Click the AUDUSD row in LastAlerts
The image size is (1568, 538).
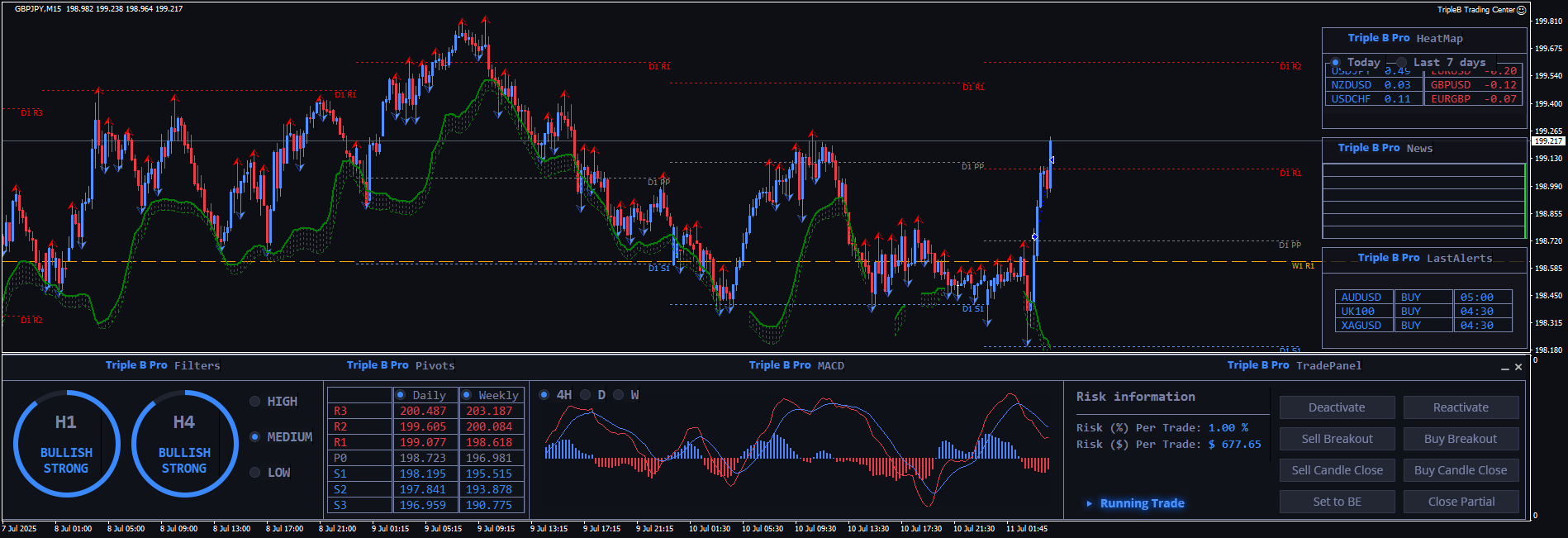tap(1361, 298)
